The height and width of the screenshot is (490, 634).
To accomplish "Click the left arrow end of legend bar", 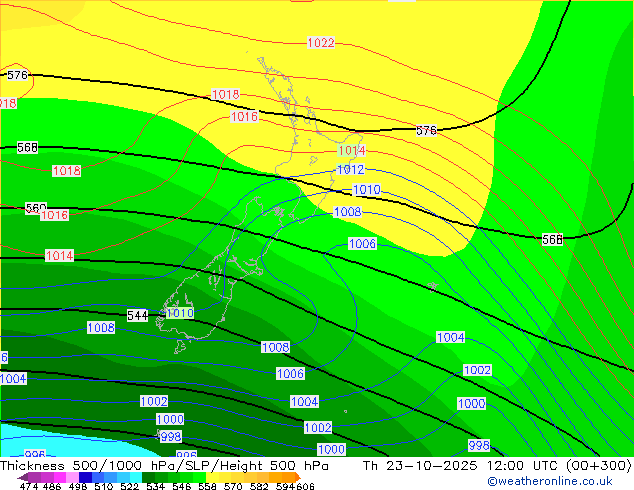I will point(23,477).
